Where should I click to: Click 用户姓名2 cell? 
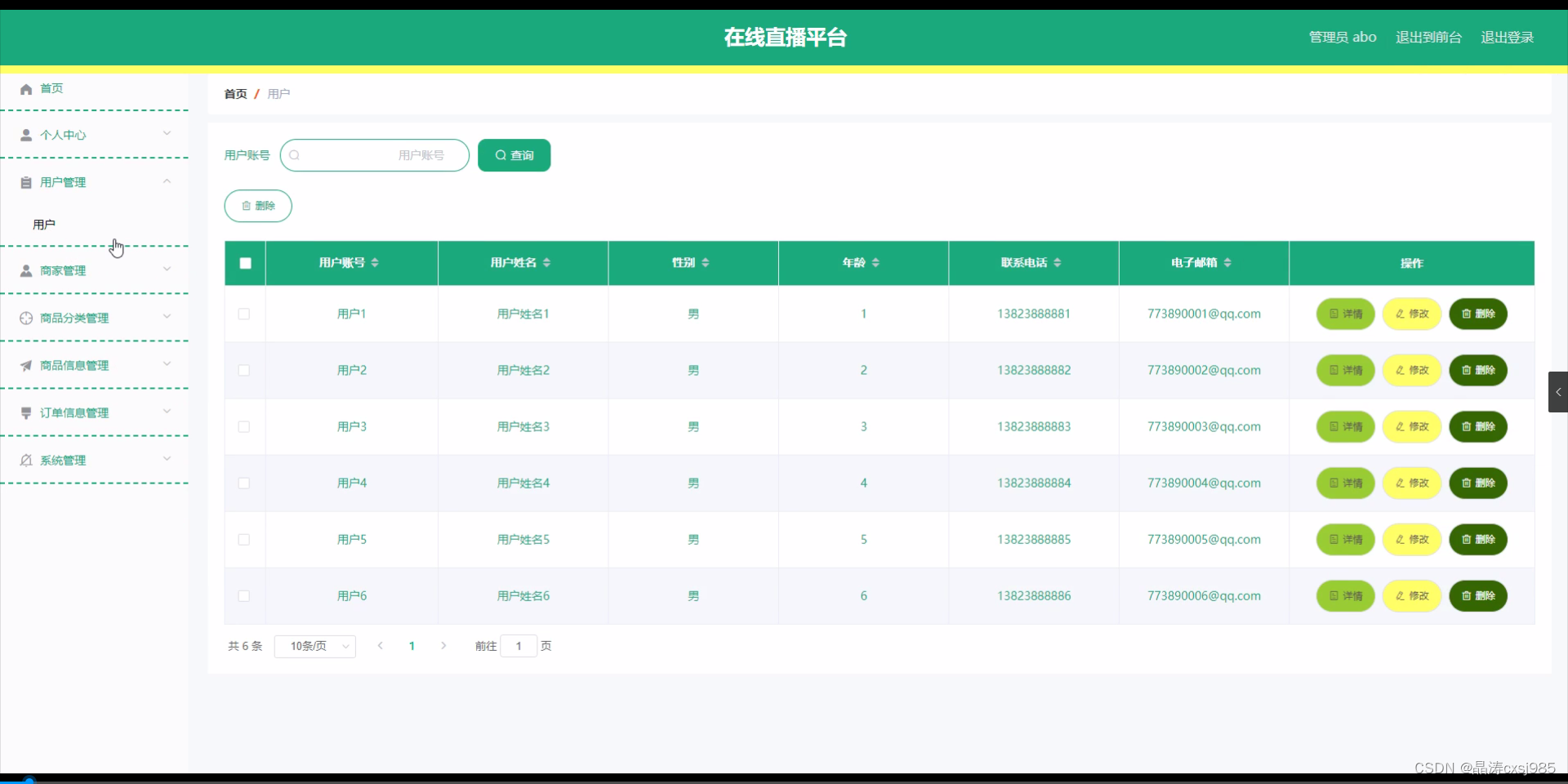(x=523, y=370)
